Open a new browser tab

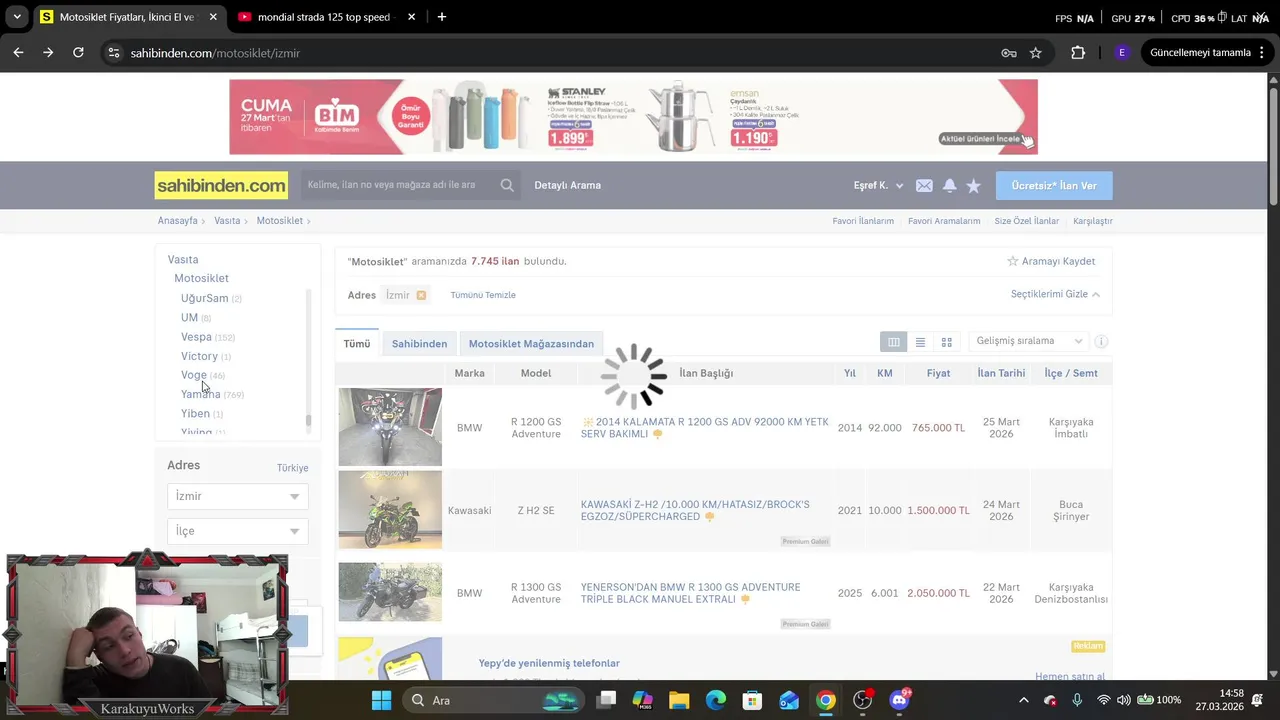[442, 17]
